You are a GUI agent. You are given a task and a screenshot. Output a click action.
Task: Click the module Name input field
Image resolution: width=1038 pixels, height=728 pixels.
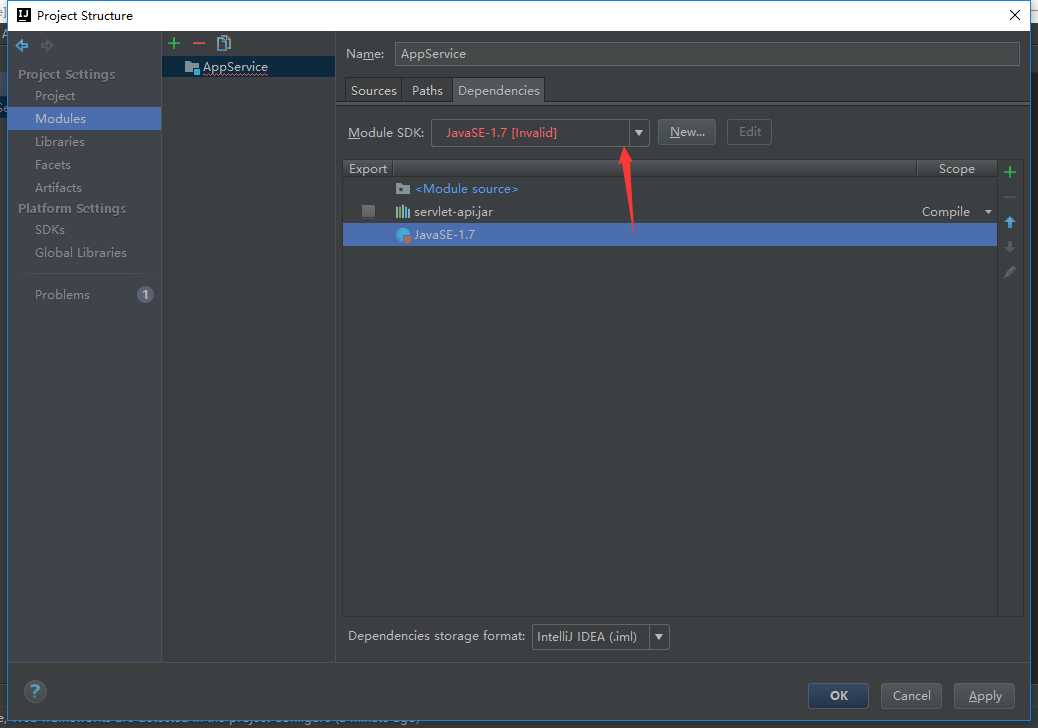[707, 54]
